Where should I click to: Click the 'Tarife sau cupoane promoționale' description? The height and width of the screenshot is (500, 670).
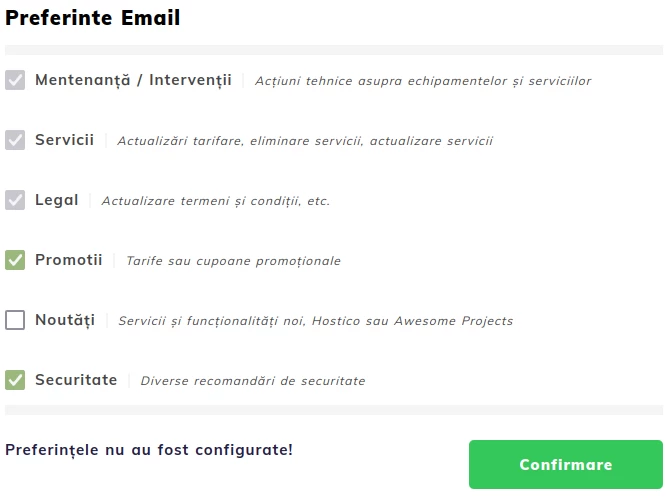(x=233, y=261)
